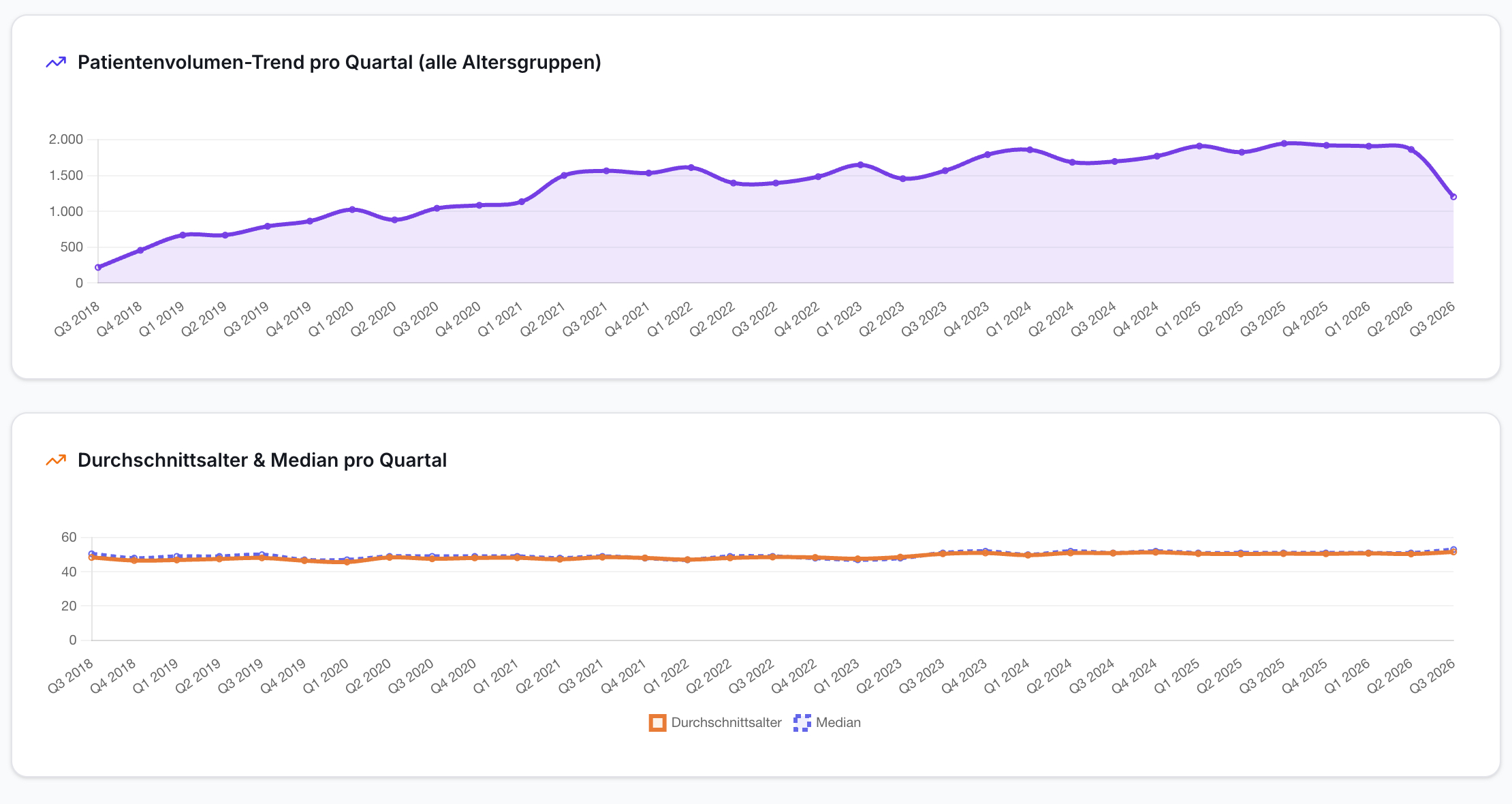Click the Q1 2022 x-axis label in volume chart
1512x804 pixels.
(x=670, y=320)
